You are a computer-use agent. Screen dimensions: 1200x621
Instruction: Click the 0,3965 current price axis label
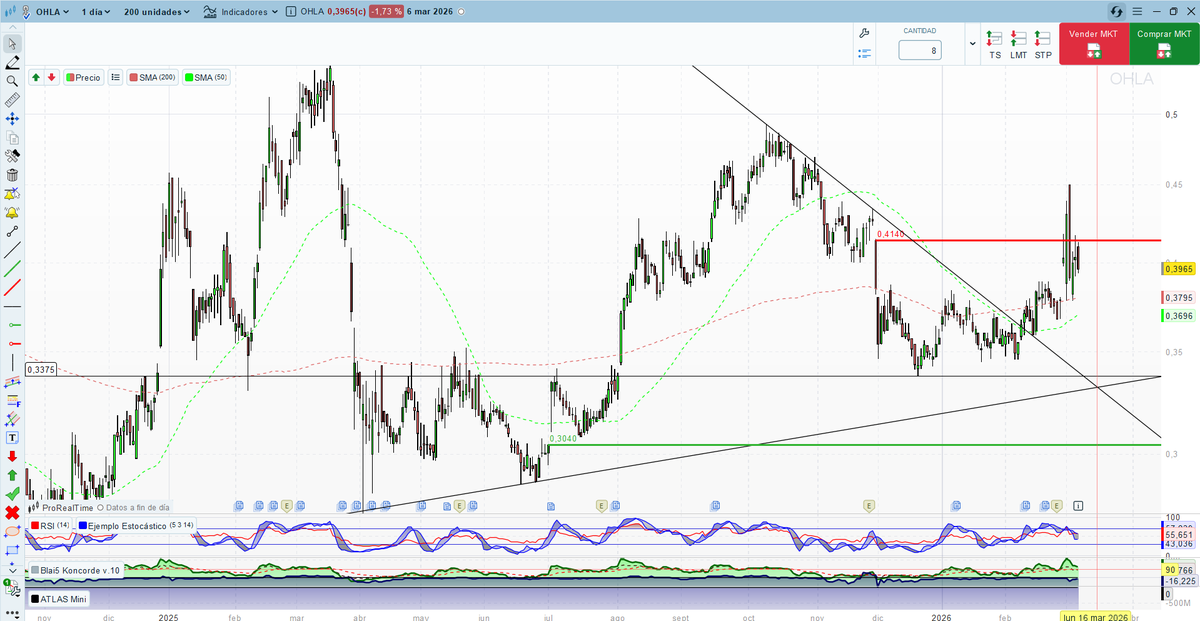pos(1180,269)
